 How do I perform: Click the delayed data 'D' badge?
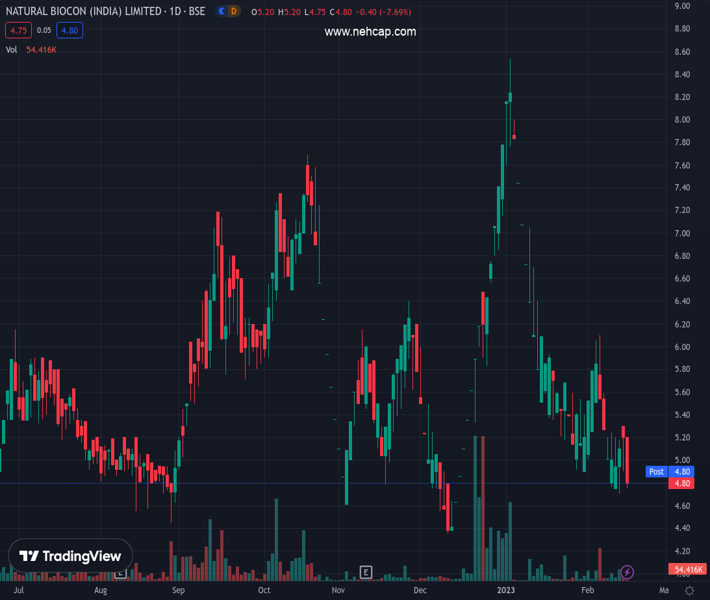[x=233, y=12]
